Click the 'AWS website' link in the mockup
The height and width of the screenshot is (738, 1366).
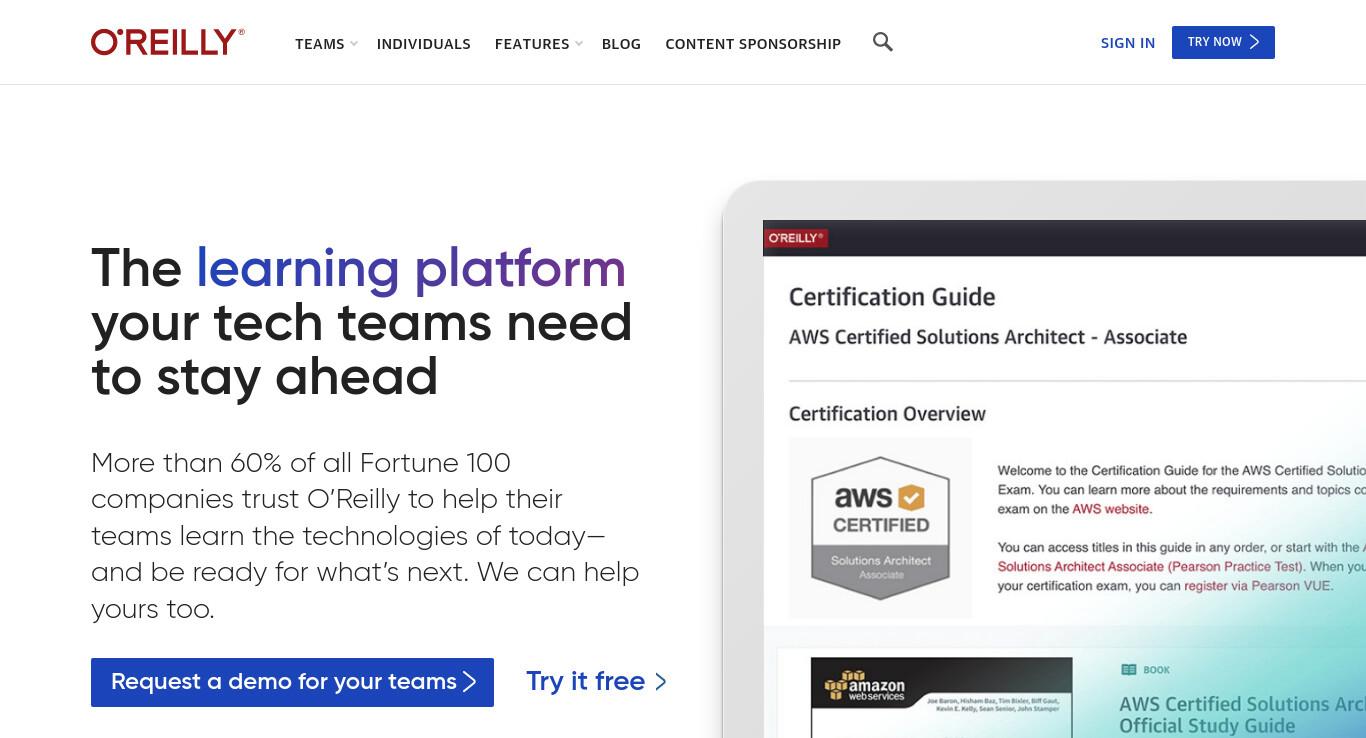click(1111, 509)
